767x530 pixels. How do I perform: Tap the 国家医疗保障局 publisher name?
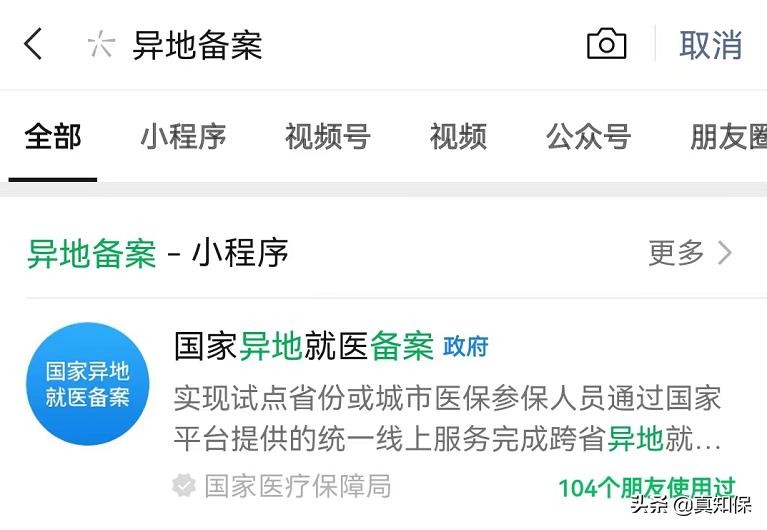point(297,486)
